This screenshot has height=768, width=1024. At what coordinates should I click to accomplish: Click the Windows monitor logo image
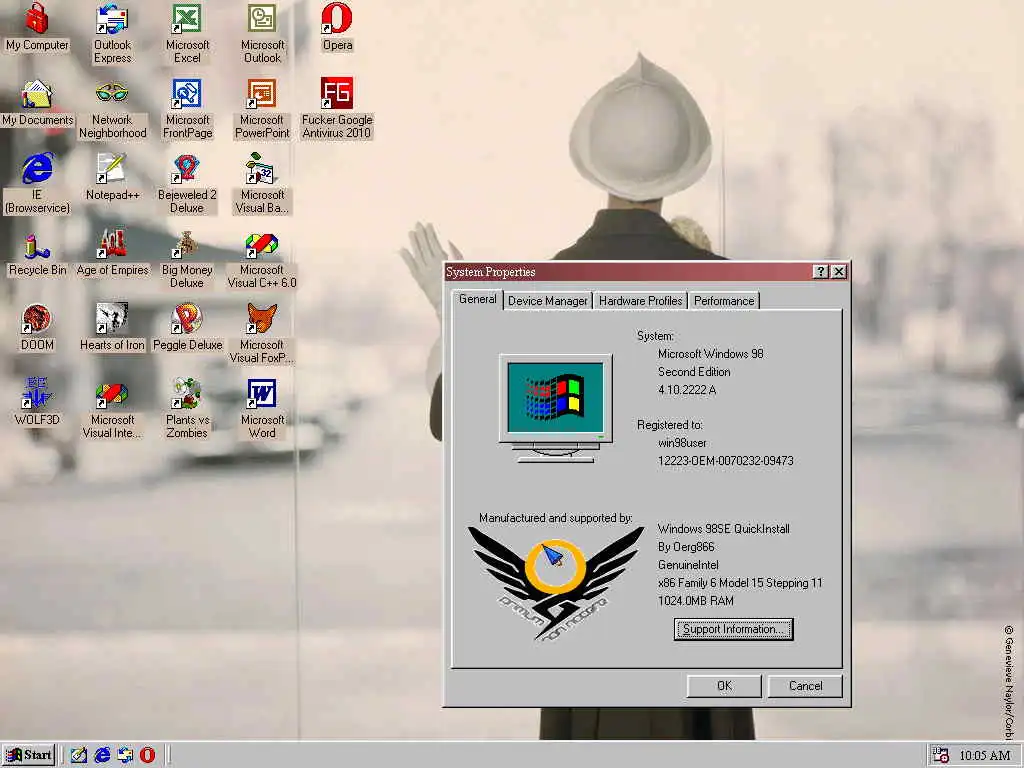(x=556, y=408)
